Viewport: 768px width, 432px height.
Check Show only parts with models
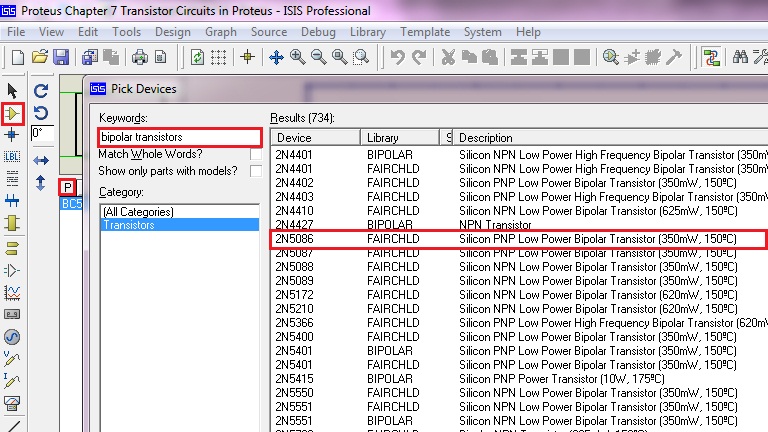click(256, 171)
